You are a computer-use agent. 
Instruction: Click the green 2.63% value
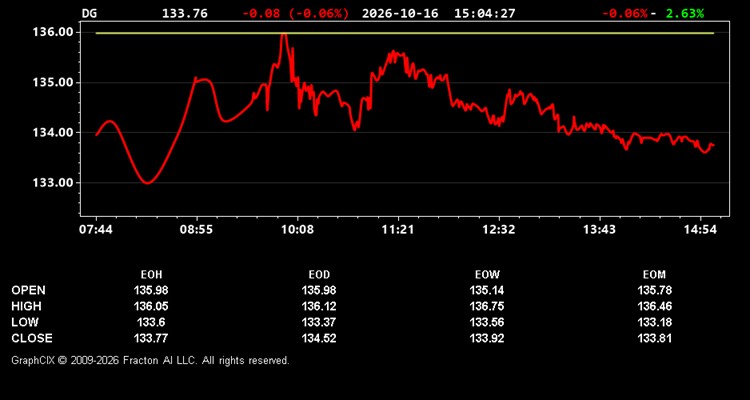[685, 13]
